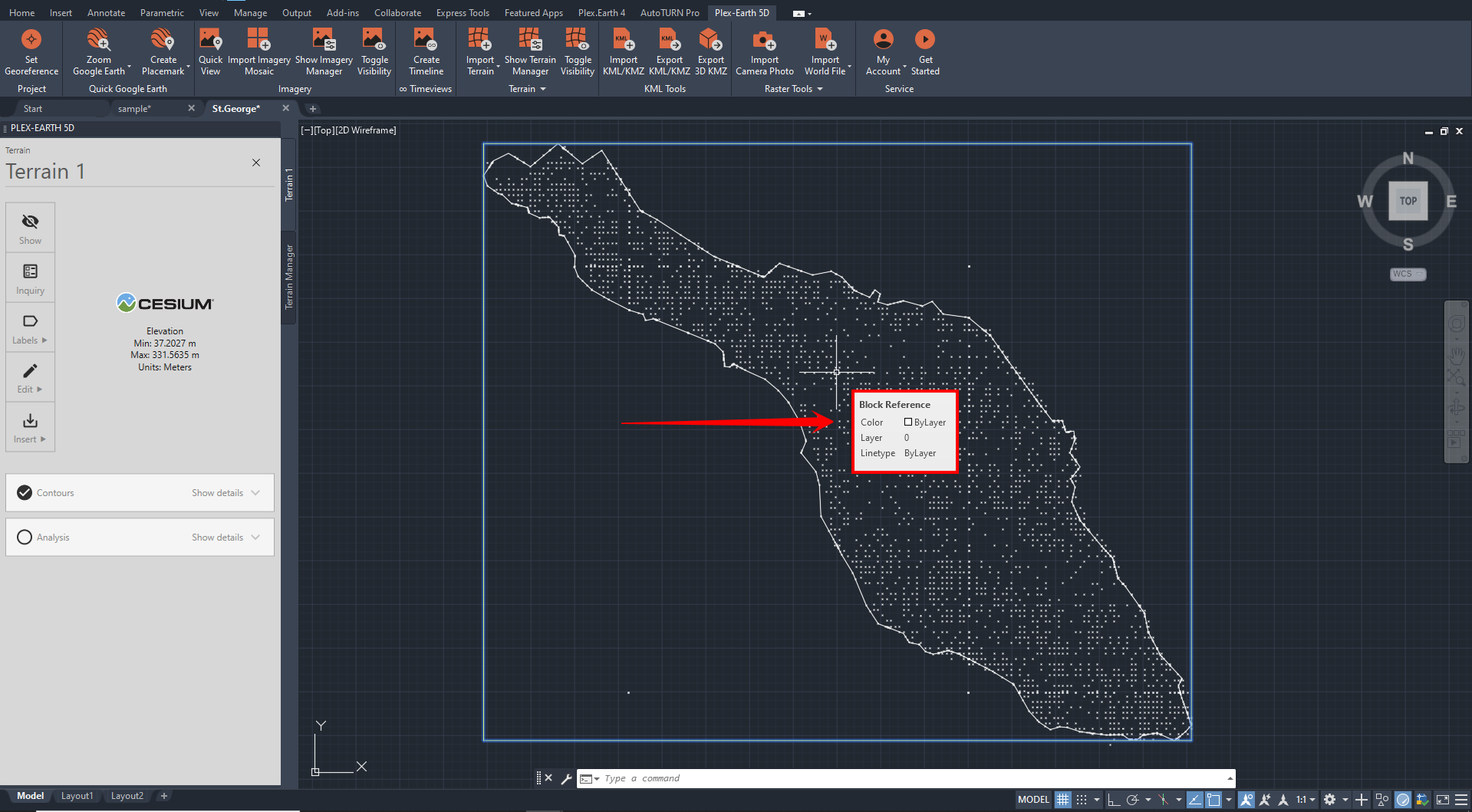Open the Plex.Earth 4 ribbon tab

(601, 12)
